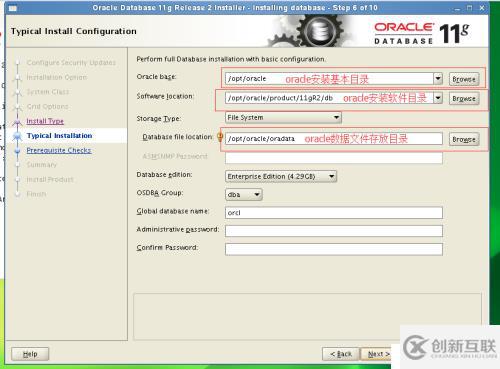Open the OSDBA Group dba dropdown

click(x=244, y=194)
